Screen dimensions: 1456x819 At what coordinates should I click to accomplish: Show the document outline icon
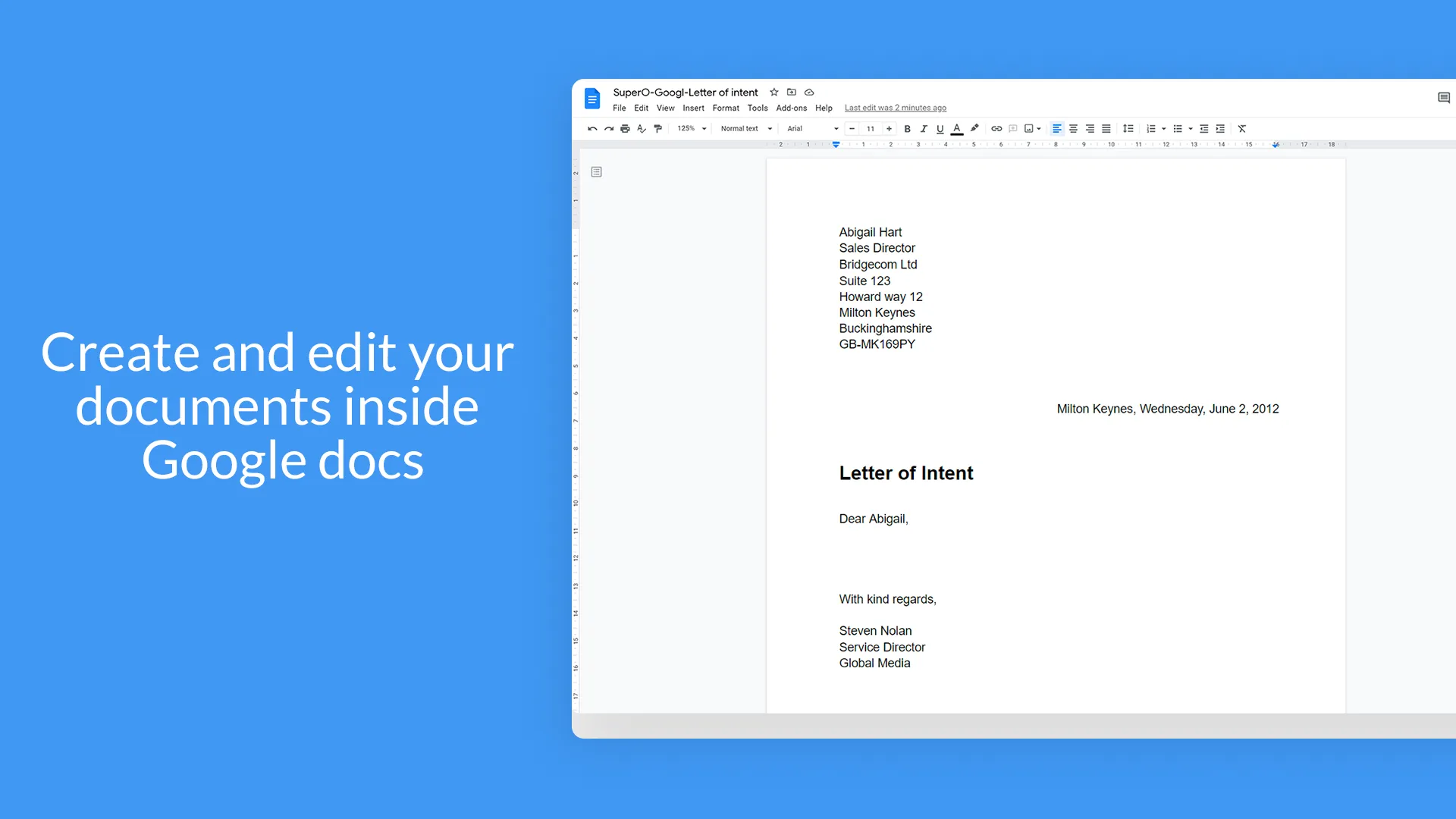pyautogui.click(x=597, y=172)
